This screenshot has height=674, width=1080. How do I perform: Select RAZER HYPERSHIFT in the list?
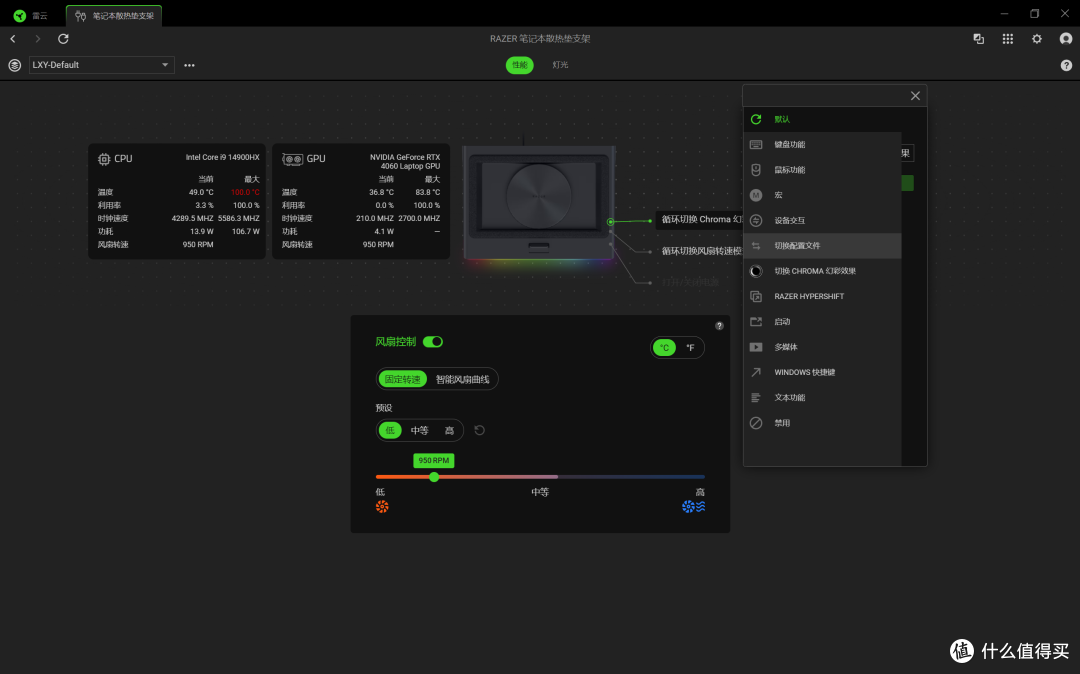[822, 296]
